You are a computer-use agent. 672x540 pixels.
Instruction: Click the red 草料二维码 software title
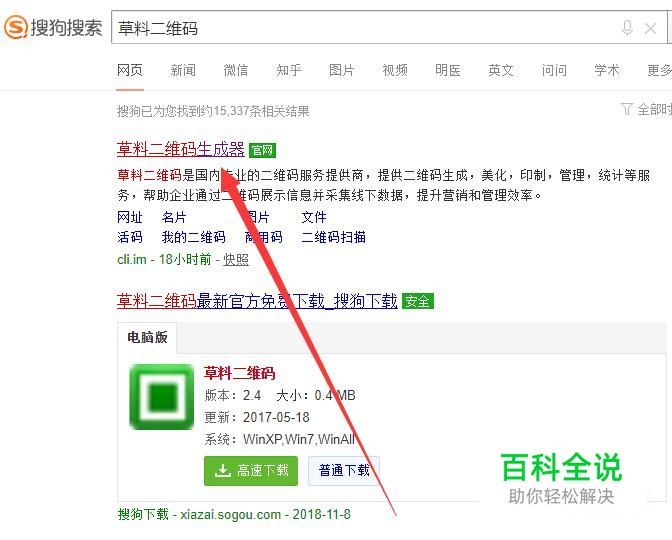[x=239, y=373]
